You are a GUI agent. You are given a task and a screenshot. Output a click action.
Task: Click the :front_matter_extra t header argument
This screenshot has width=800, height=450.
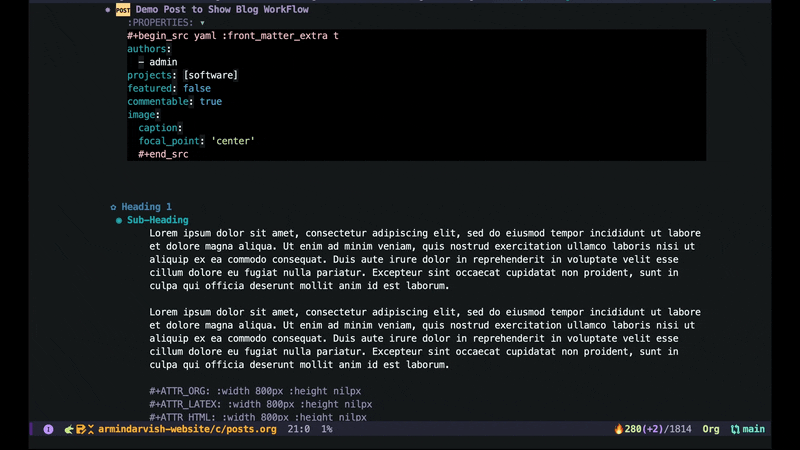click(x=280, y=36)
